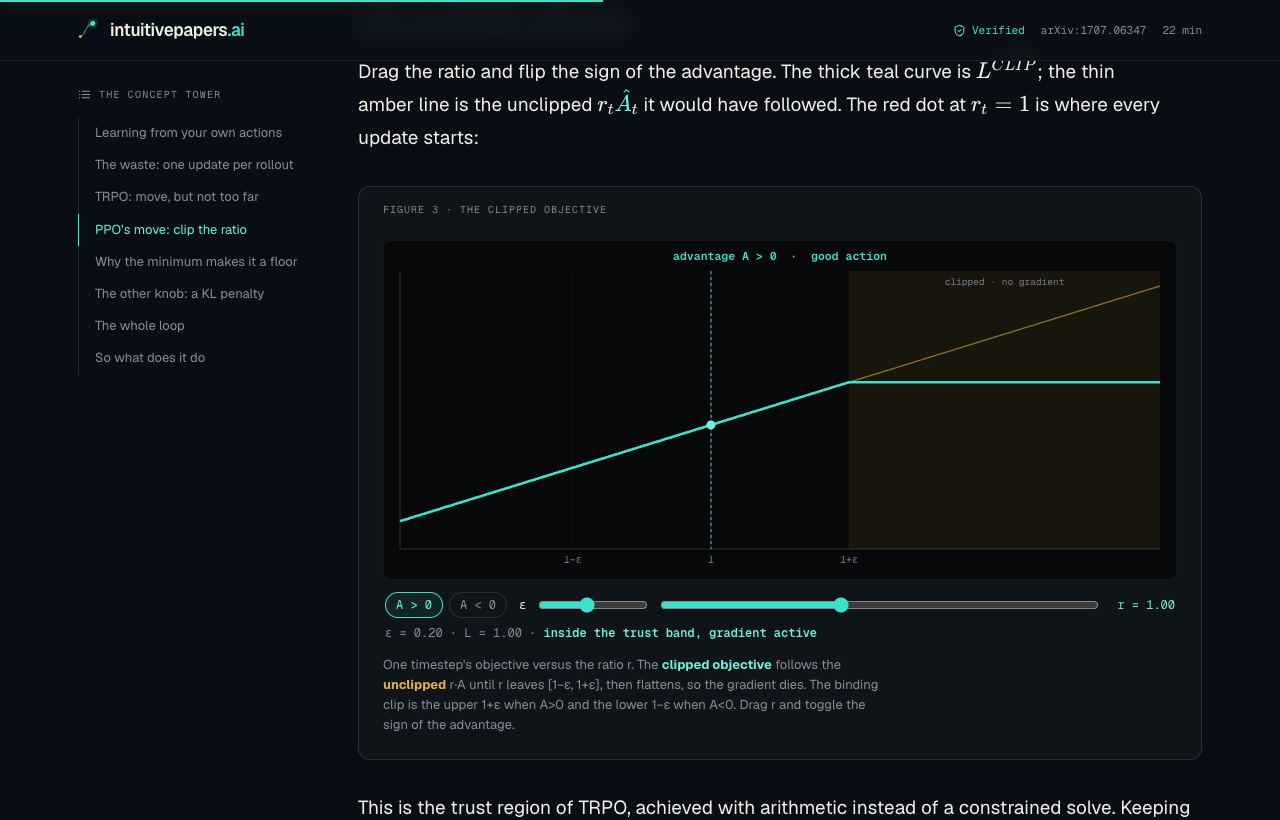Click 'THE CONCEPT TOWER' sidebar heading
This screenshot has width=1280, height=820.
[160, 95]
